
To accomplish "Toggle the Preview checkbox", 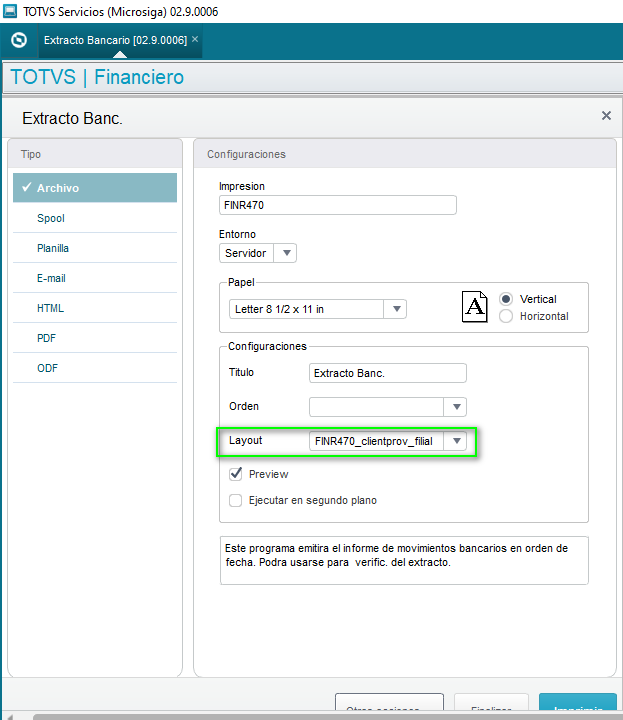I will (236, 474).
